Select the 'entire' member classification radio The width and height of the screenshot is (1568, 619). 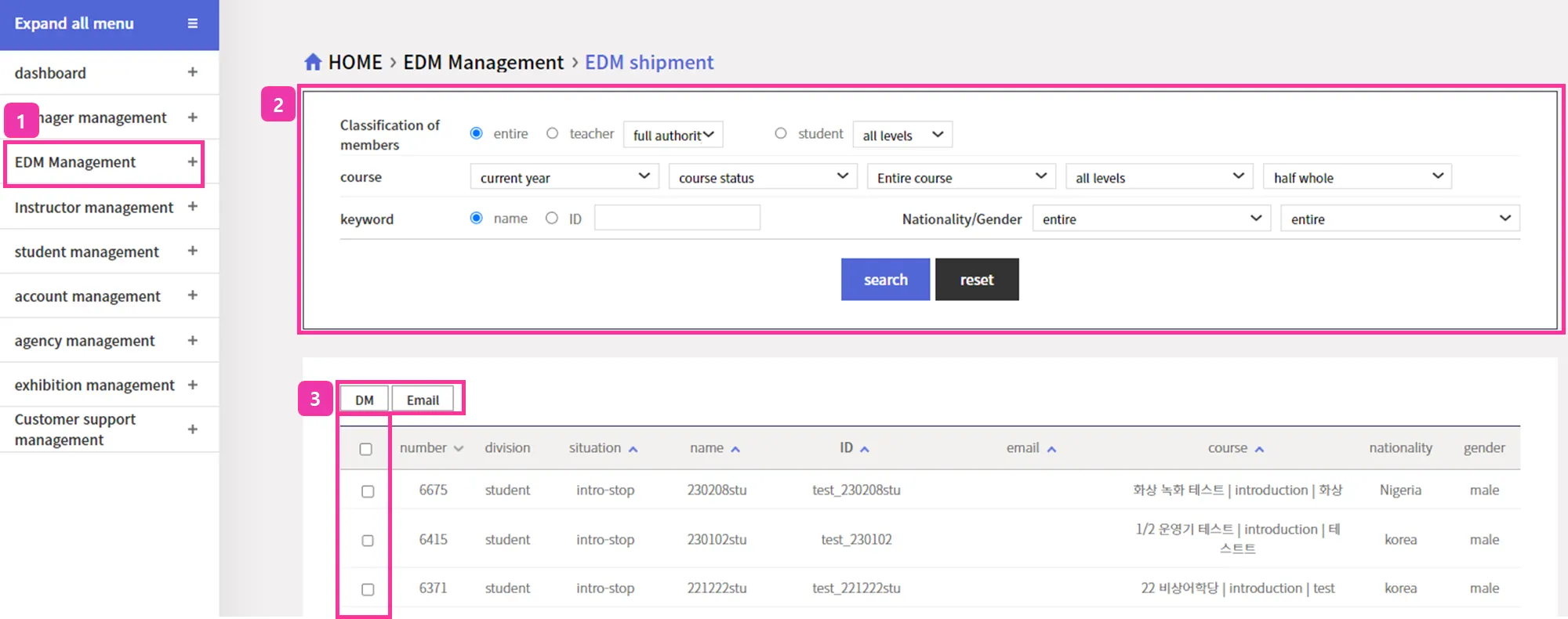[x=476, y=133]
